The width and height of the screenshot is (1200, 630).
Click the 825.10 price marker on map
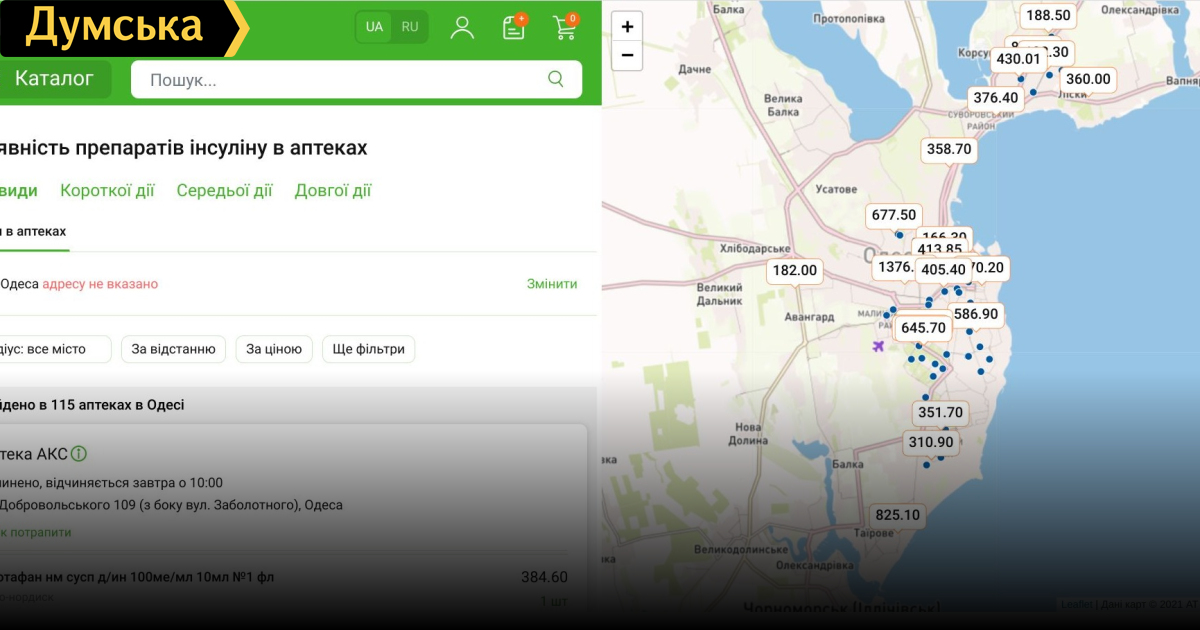[x=897, y=515]
